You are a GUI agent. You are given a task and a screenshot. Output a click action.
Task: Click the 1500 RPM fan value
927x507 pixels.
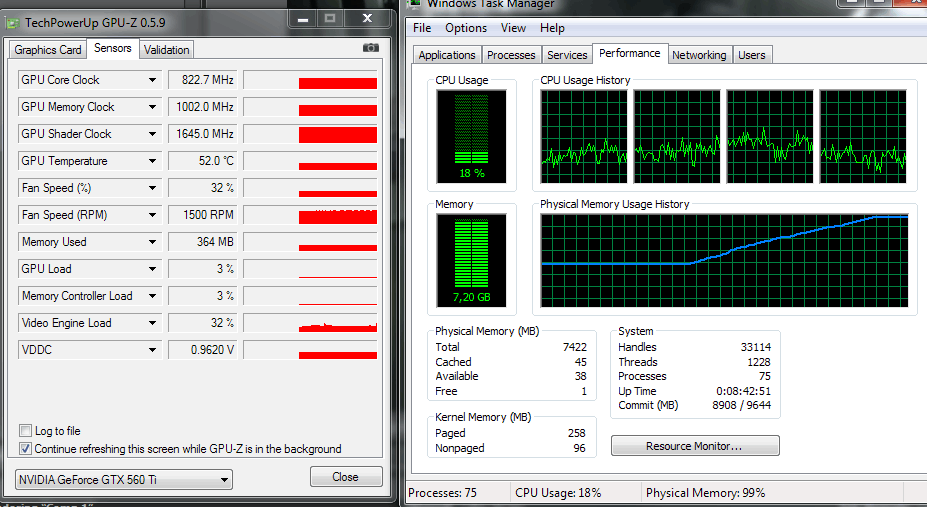pyautogui.click(x=203, y=215)
